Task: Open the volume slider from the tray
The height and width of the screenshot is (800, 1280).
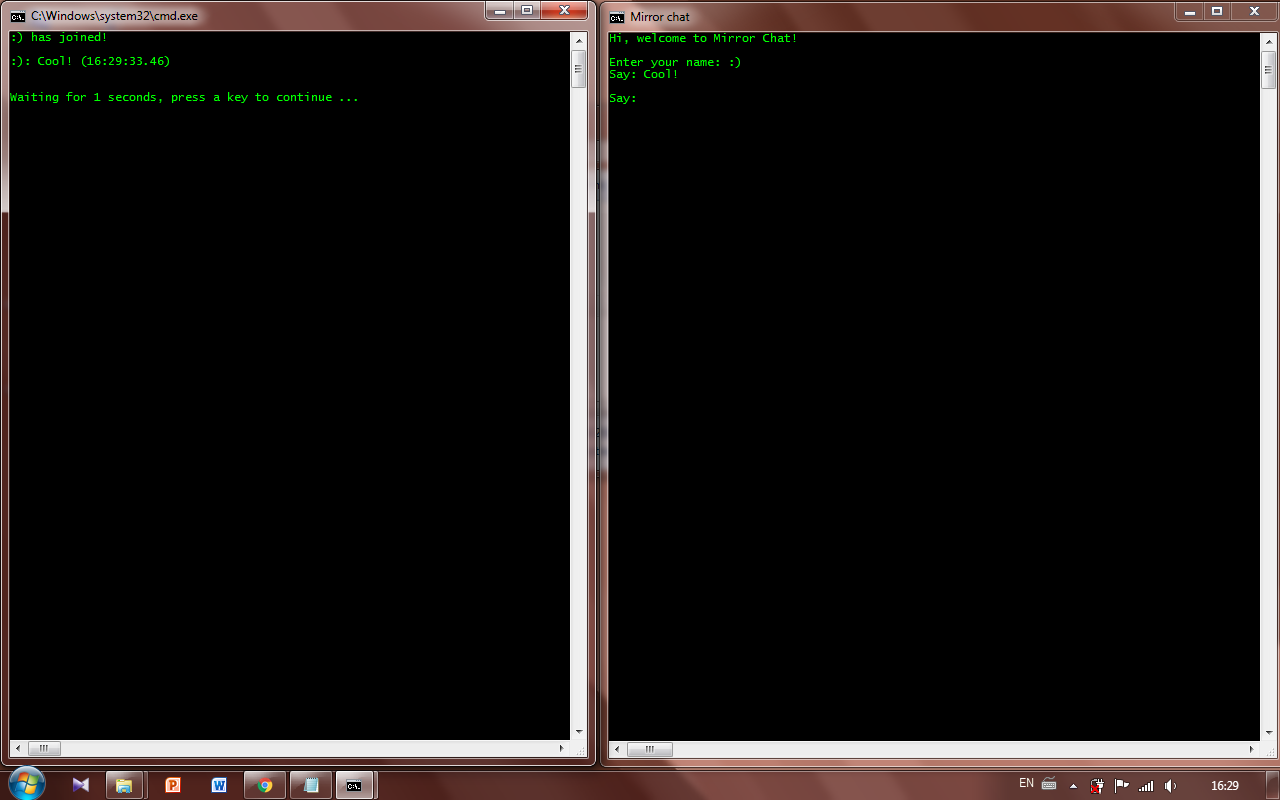Action: click(x=1171, y=787)
